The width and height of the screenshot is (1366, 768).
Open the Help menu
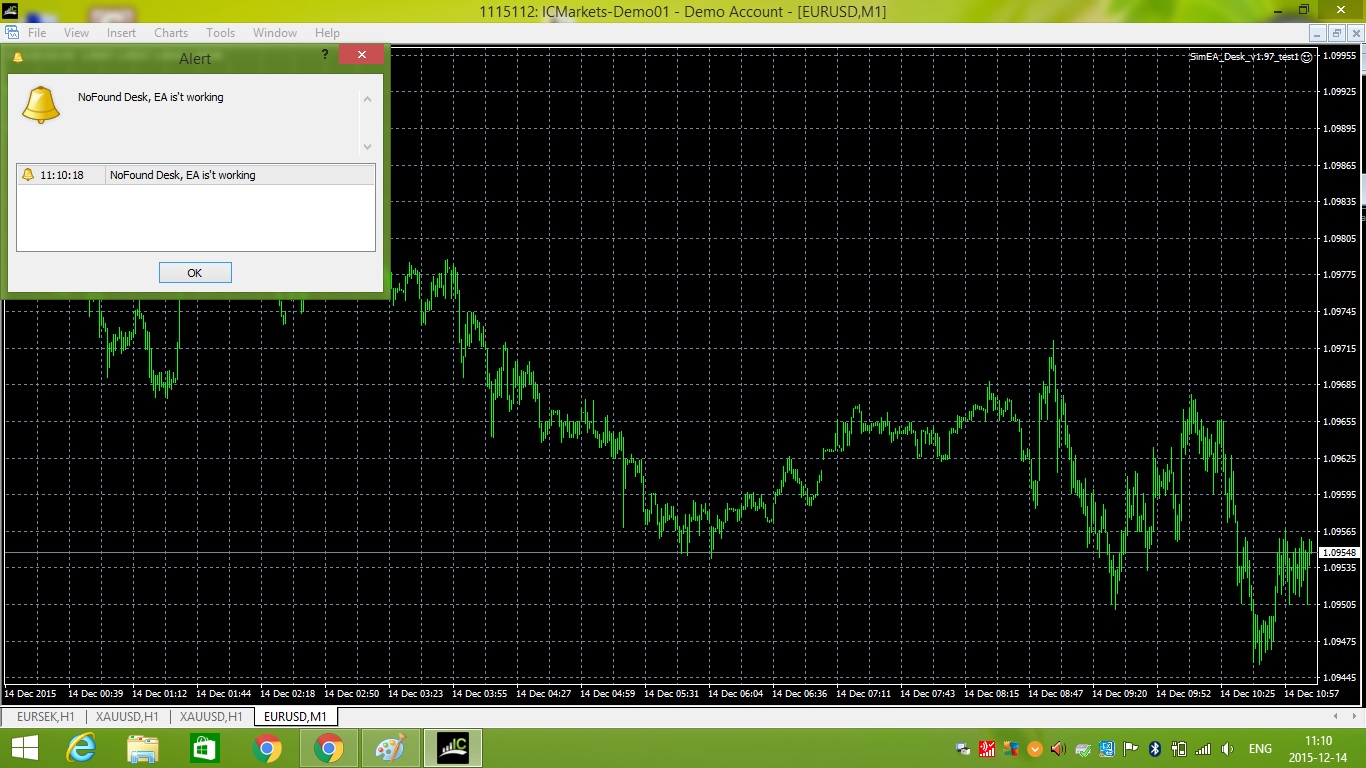click(327, 33)
